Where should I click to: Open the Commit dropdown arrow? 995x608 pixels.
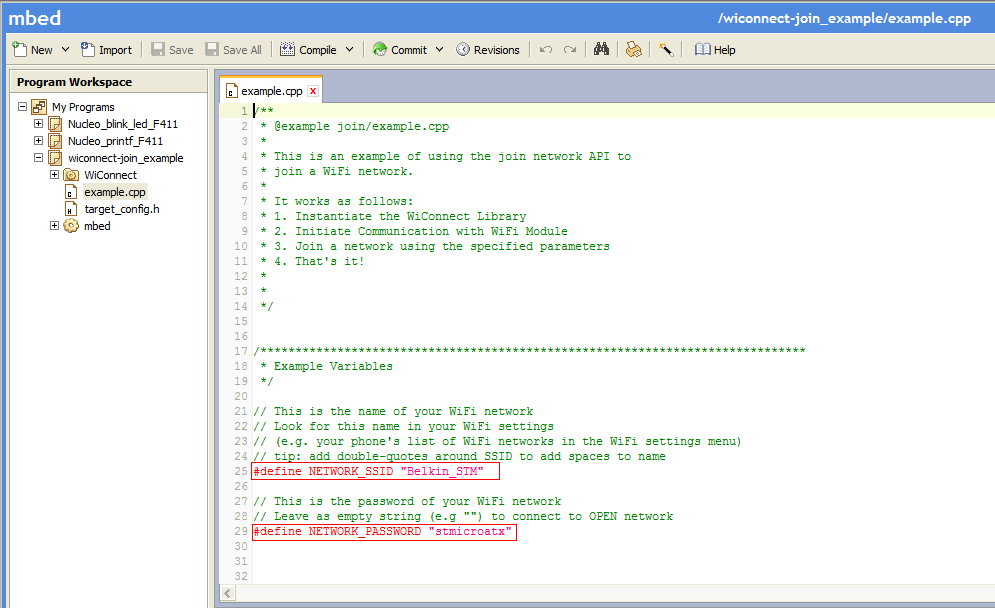(x=439, y=49)
